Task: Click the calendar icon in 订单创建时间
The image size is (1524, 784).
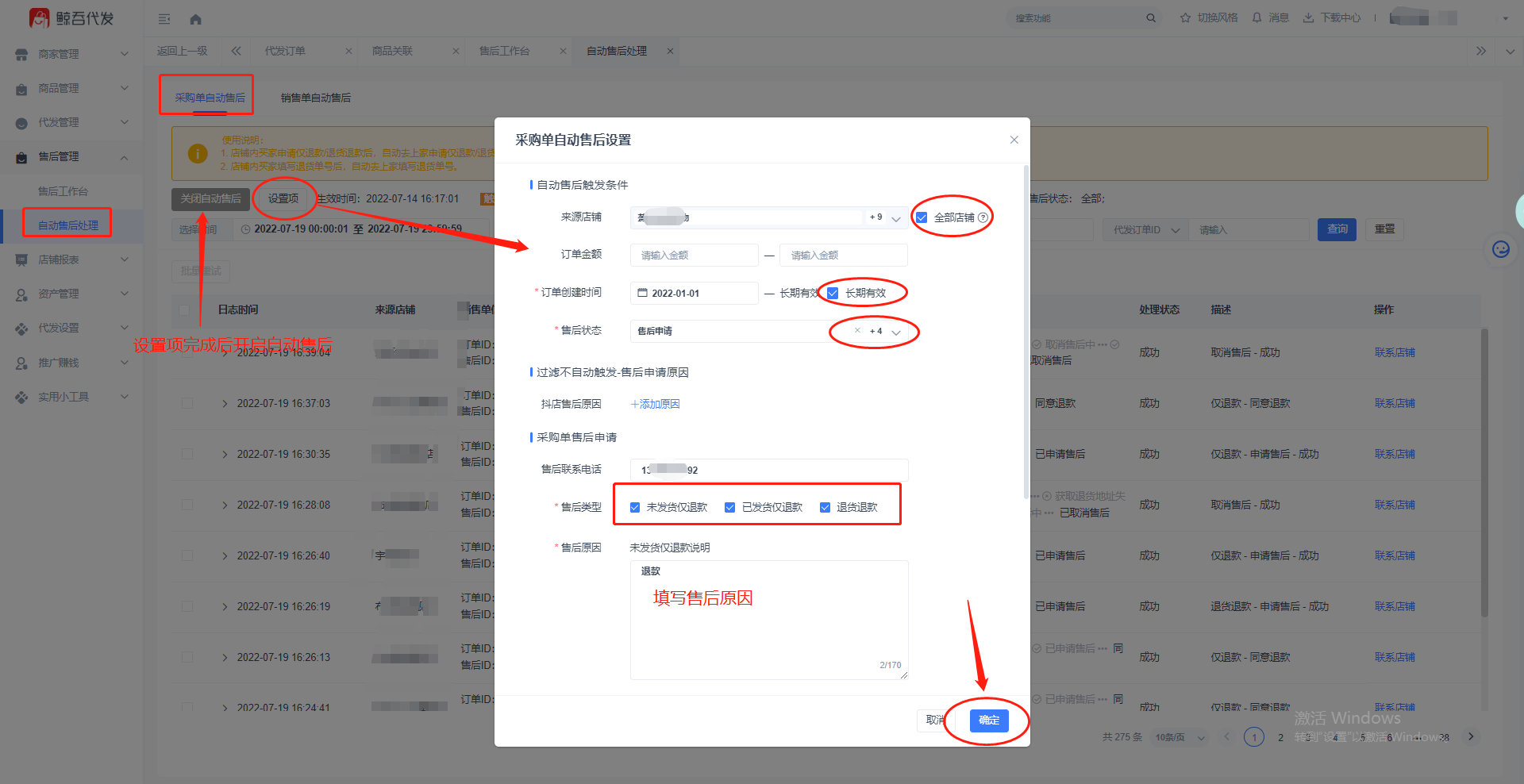Action: pos(643,293)
